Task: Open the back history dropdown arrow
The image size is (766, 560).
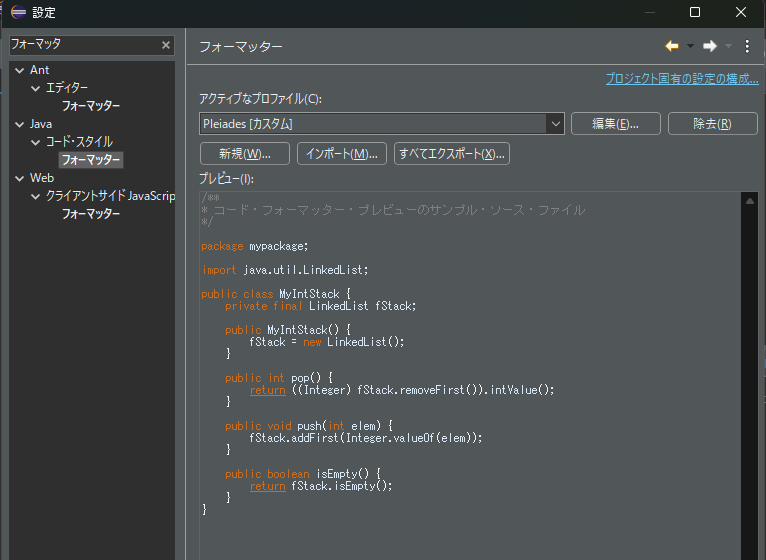Action: click(690, 46)
